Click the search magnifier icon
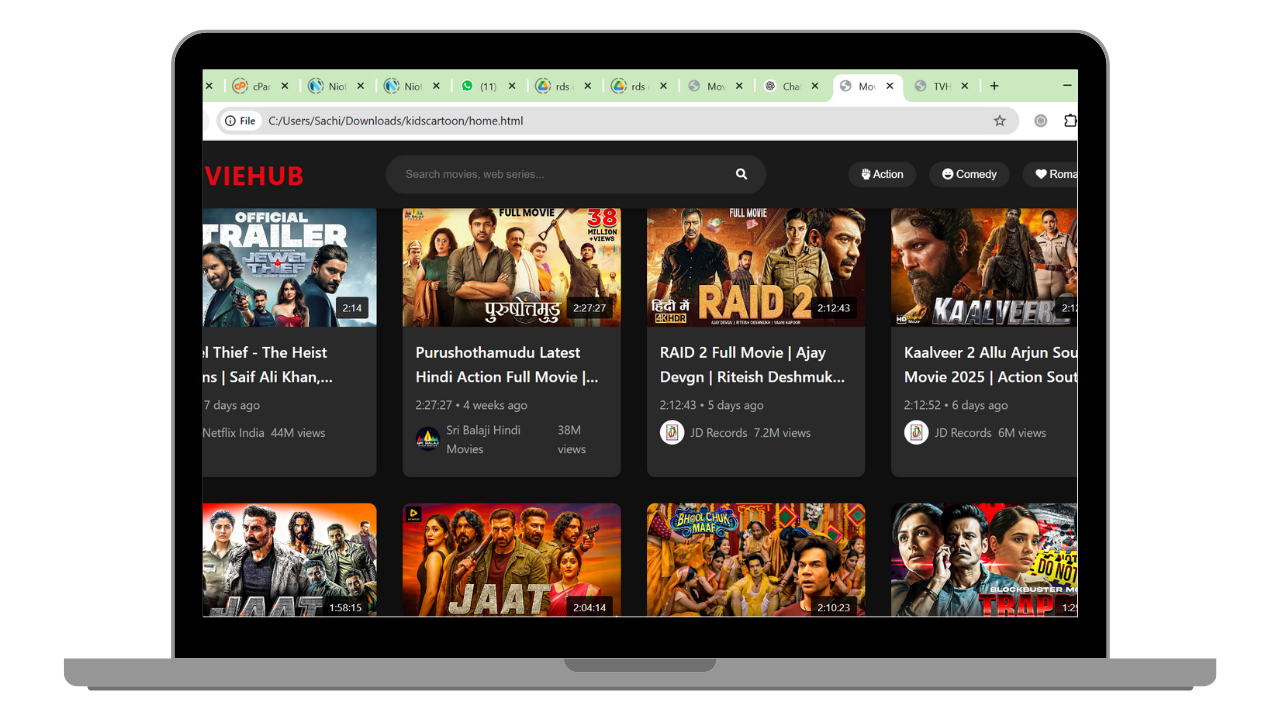Screen dimensions: 1280x720 click(741, 174)
